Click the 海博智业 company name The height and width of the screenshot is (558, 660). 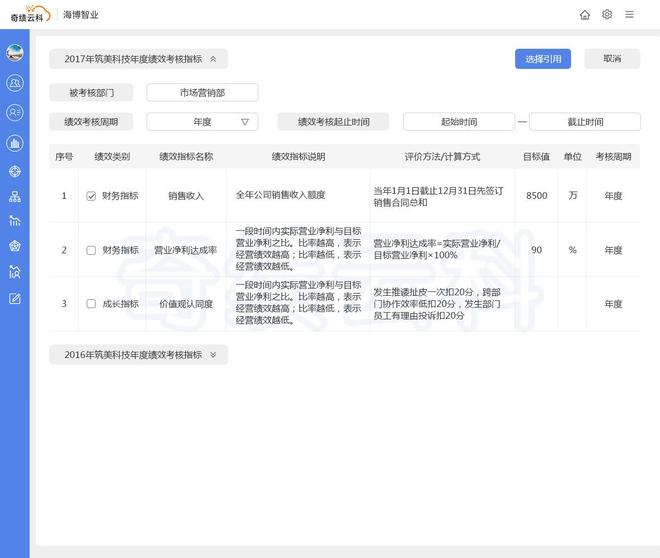(x=80, y=15)
